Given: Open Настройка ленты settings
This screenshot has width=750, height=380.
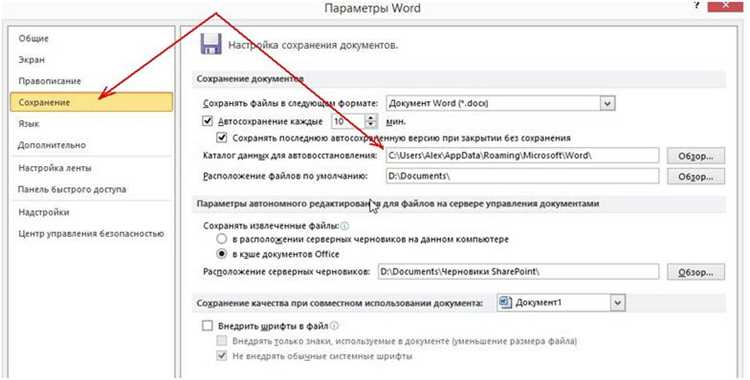Looking at the screenshot, I should point(55,168).
